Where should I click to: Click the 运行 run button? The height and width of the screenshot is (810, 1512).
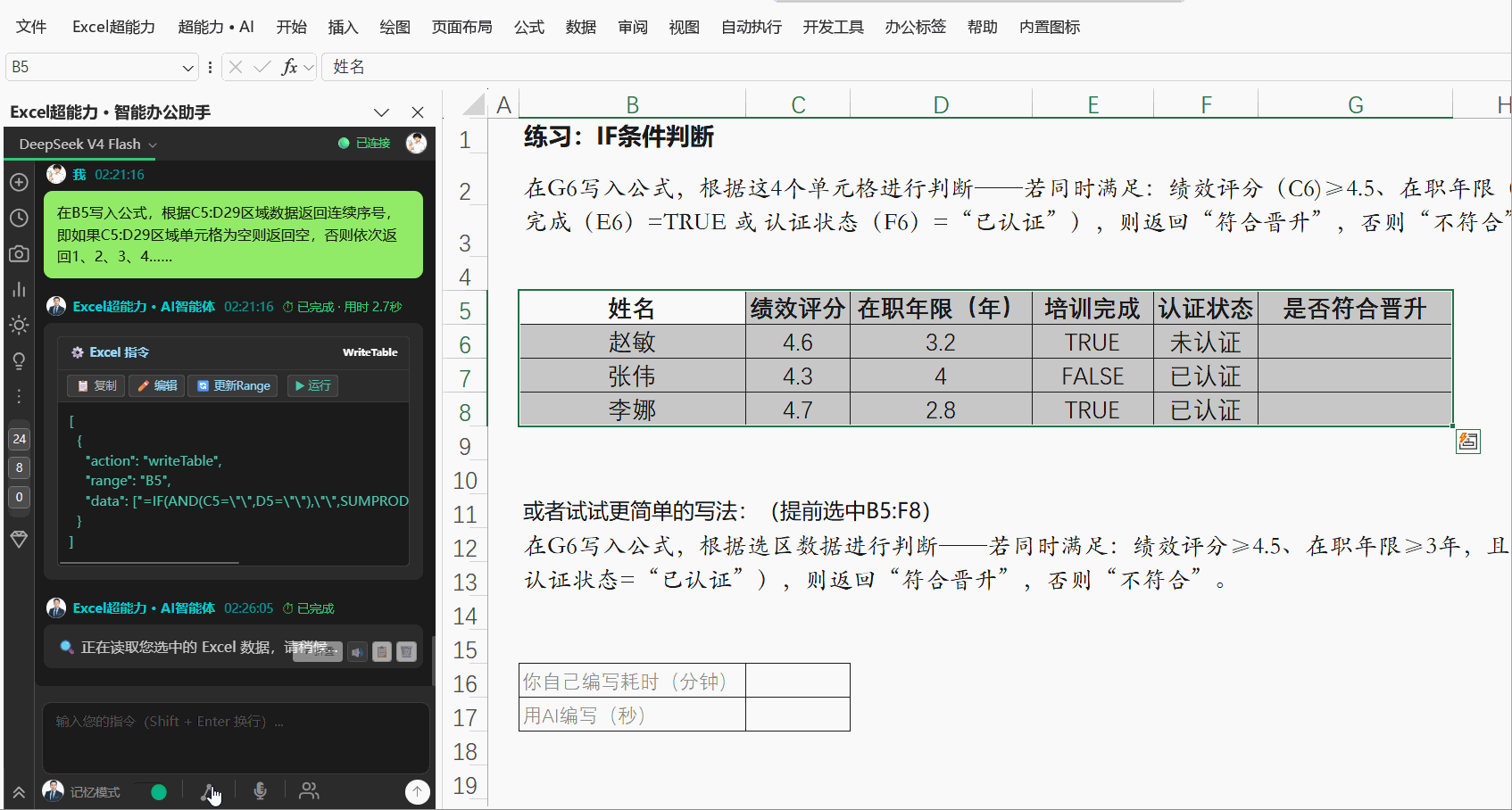point(312,385)
